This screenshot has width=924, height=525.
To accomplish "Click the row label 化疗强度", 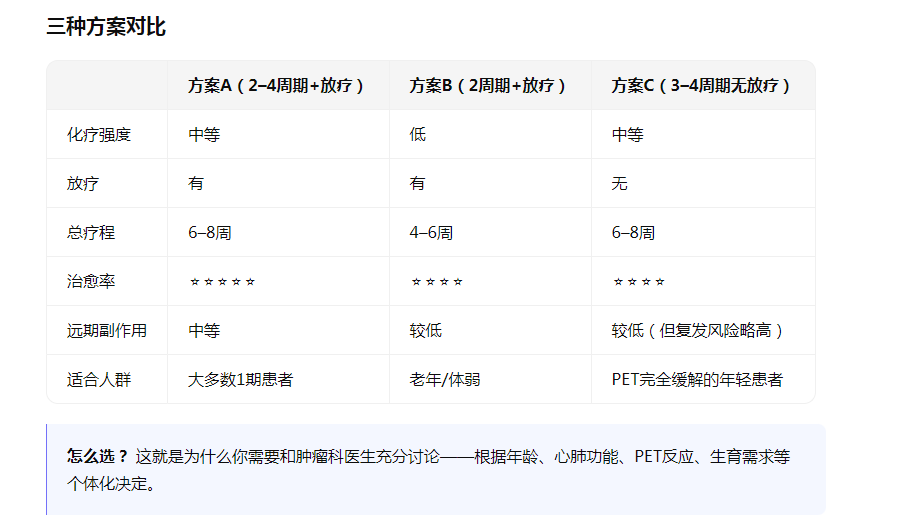I will pyautogui.click(x=99, y=134).
